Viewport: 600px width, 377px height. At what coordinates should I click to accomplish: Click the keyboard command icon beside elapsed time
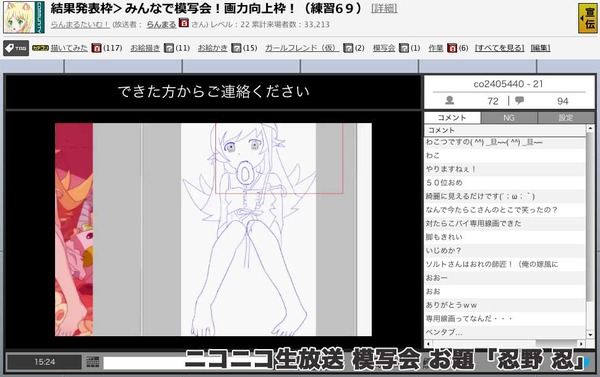(93, 362)
